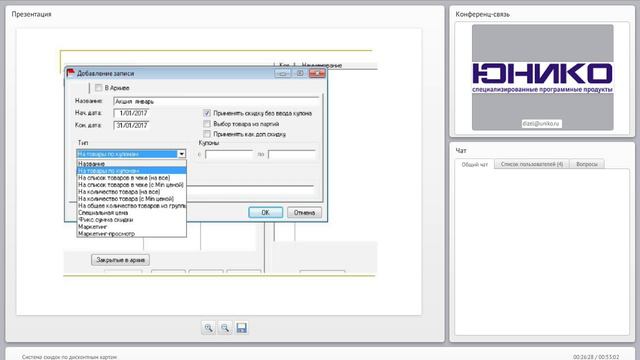Click the zoom in magnifier icon
The height and width of the screenshot is (360, 640).
point(209,328)
